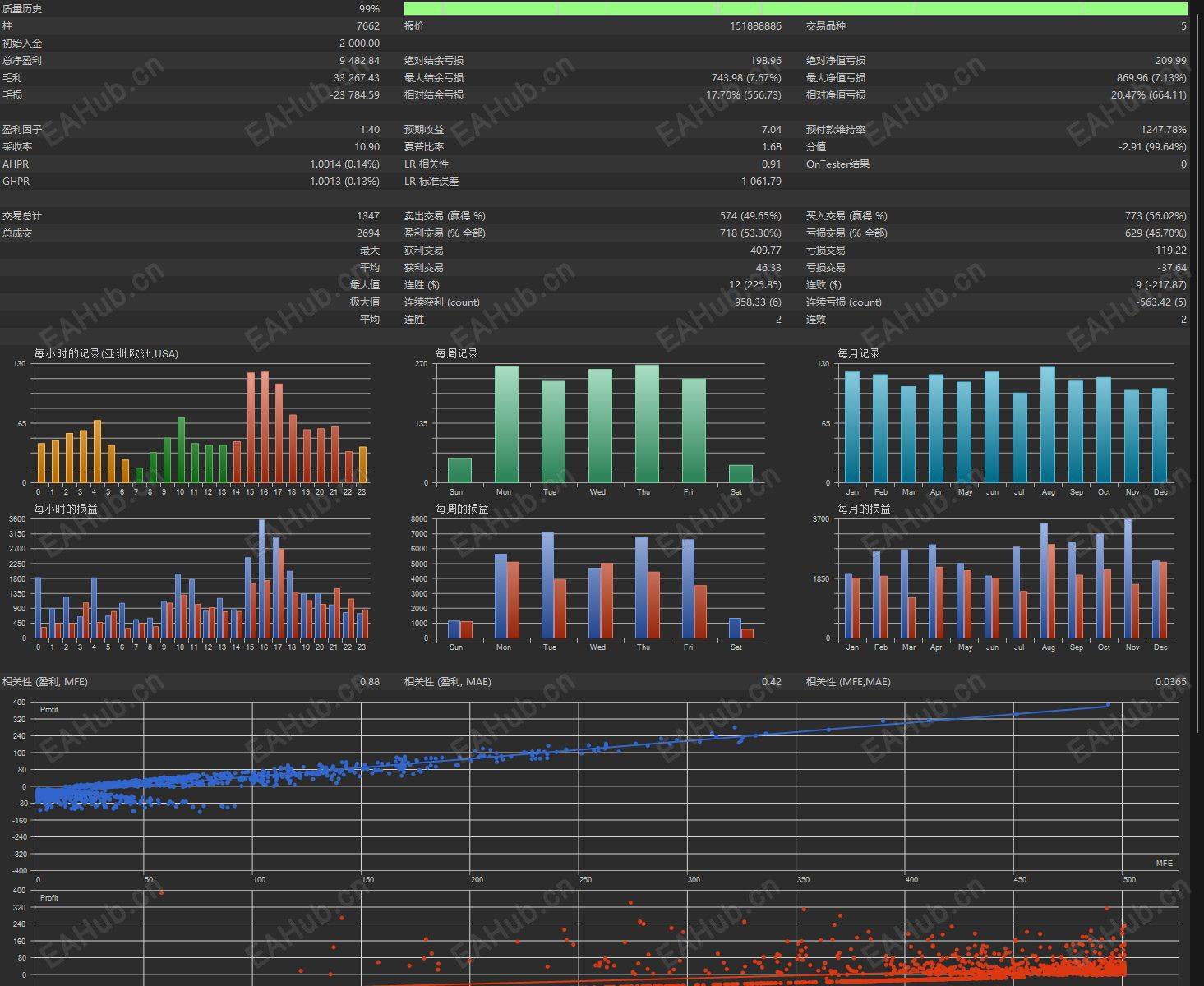Click the 每小时的记录 chart title
Viewport: 1204px width, 986px height.
click(x=106, y=353)
